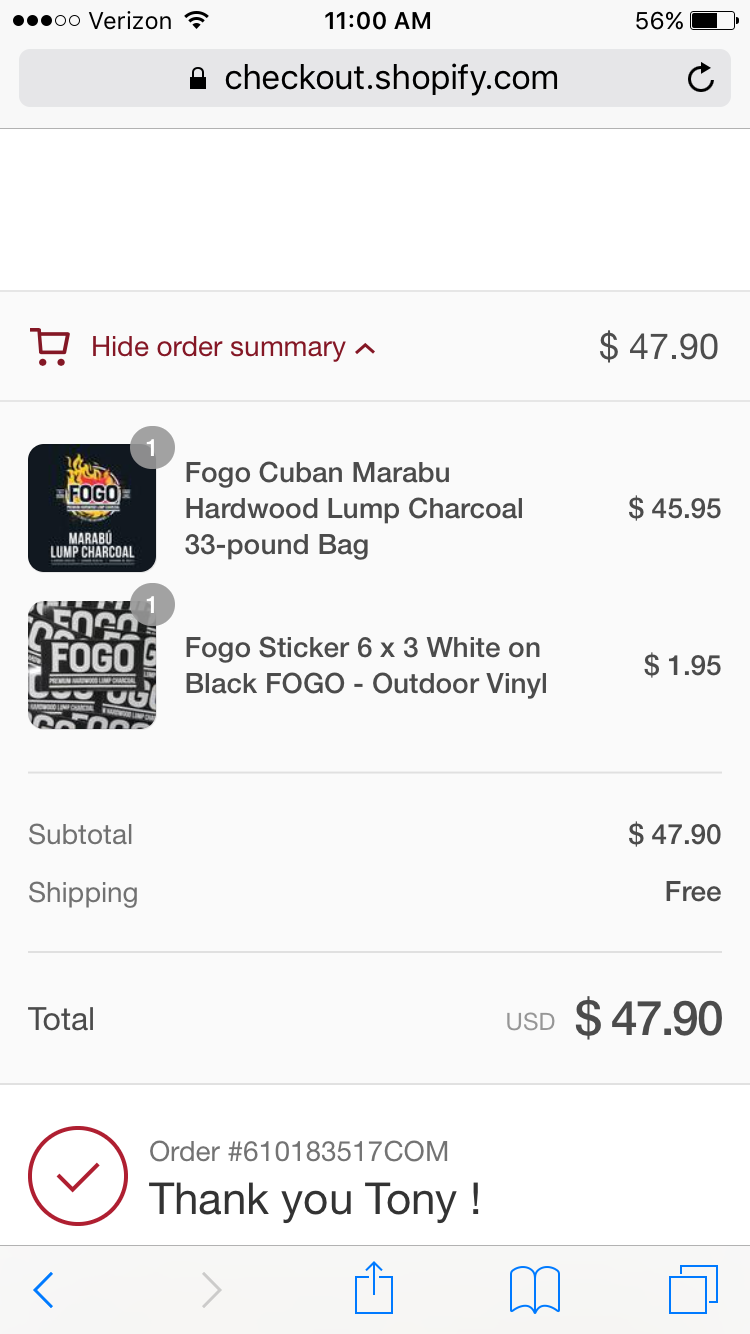
Task: Reload the checkout page
Action: point(701,78)
